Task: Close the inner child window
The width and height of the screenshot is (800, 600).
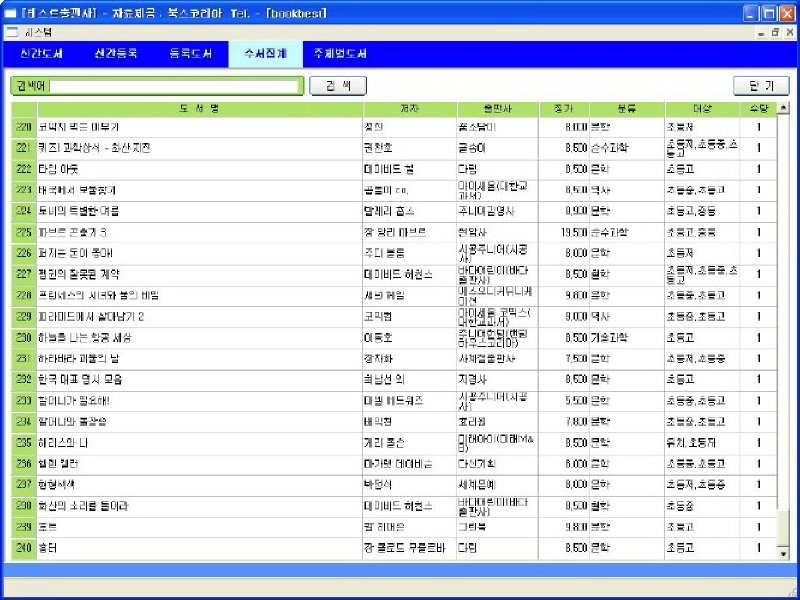Action: pos(789,33)
